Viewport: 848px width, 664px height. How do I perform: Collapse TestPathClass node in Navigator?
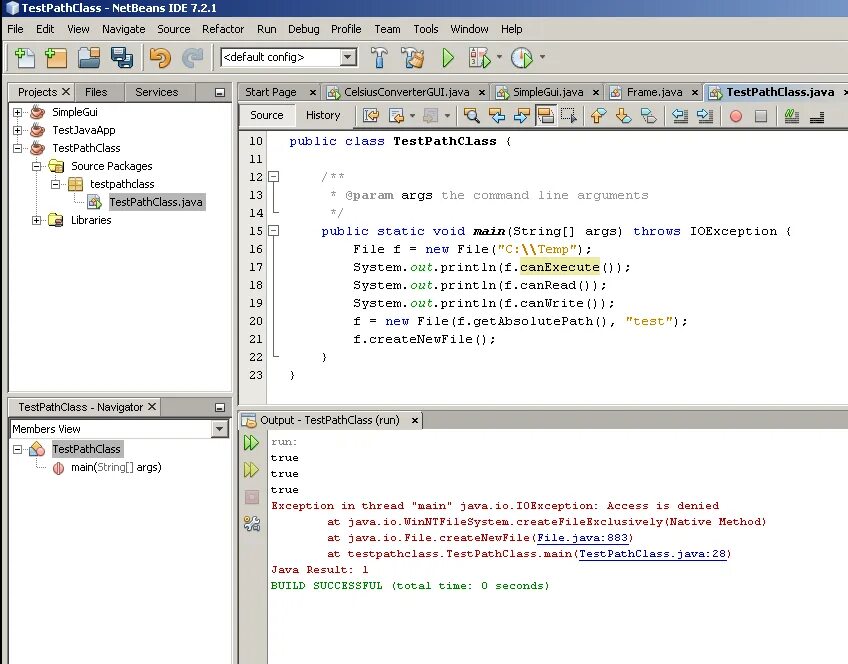click(x=18, y=449)
